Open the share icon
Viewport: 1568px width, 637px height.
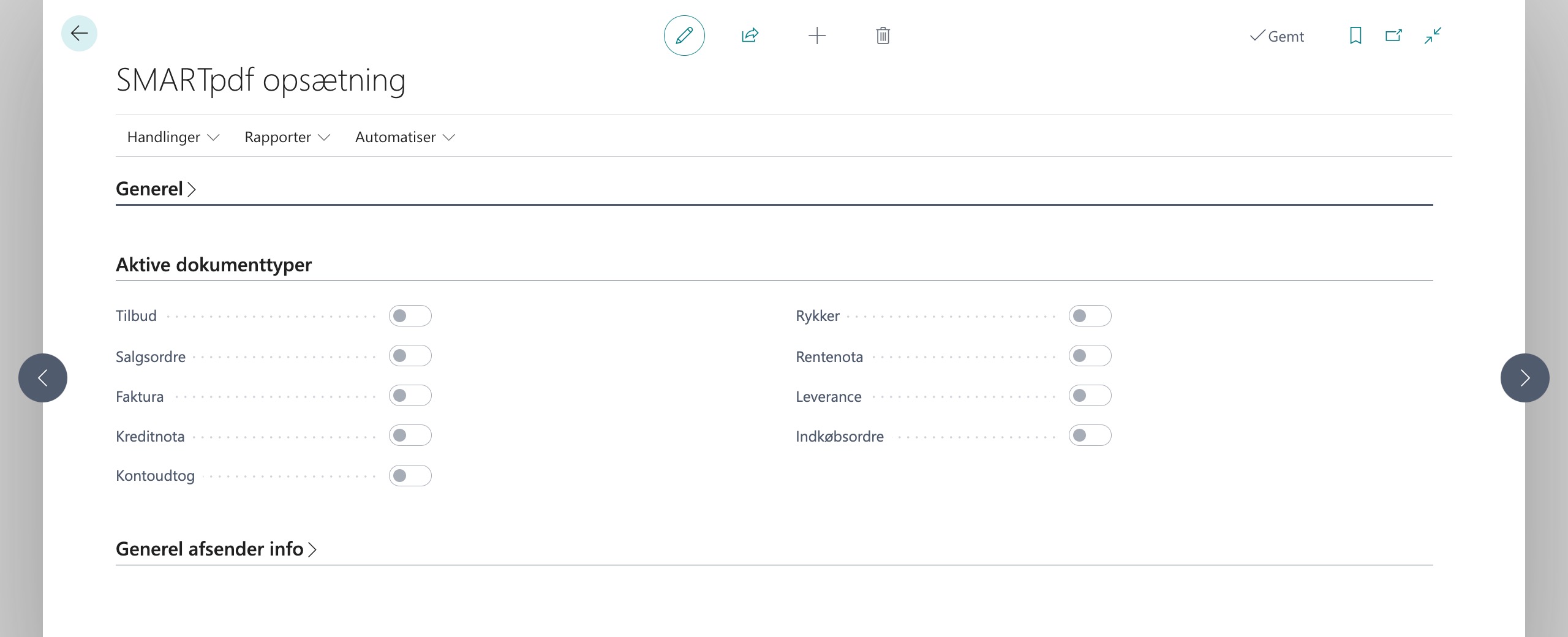(x=750, y=36)
